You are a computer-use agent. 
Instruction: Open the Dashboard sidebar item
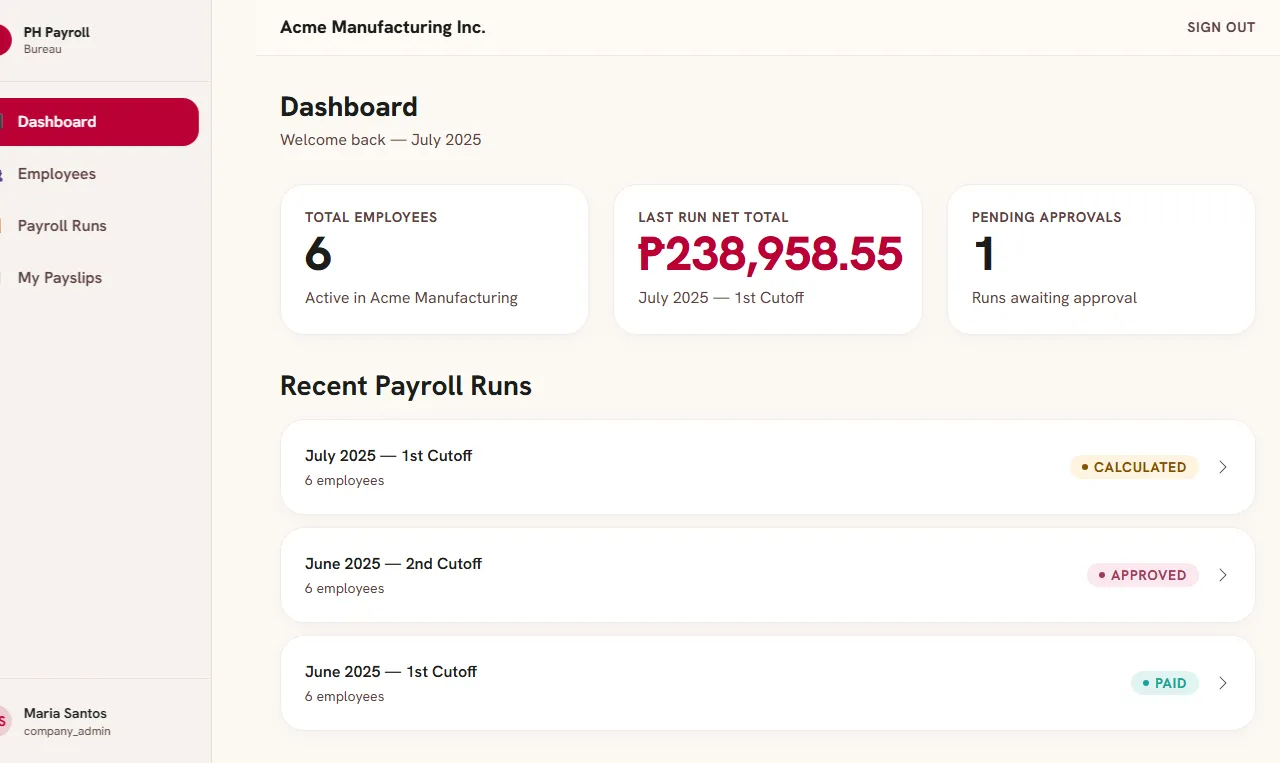coord(97,122)
